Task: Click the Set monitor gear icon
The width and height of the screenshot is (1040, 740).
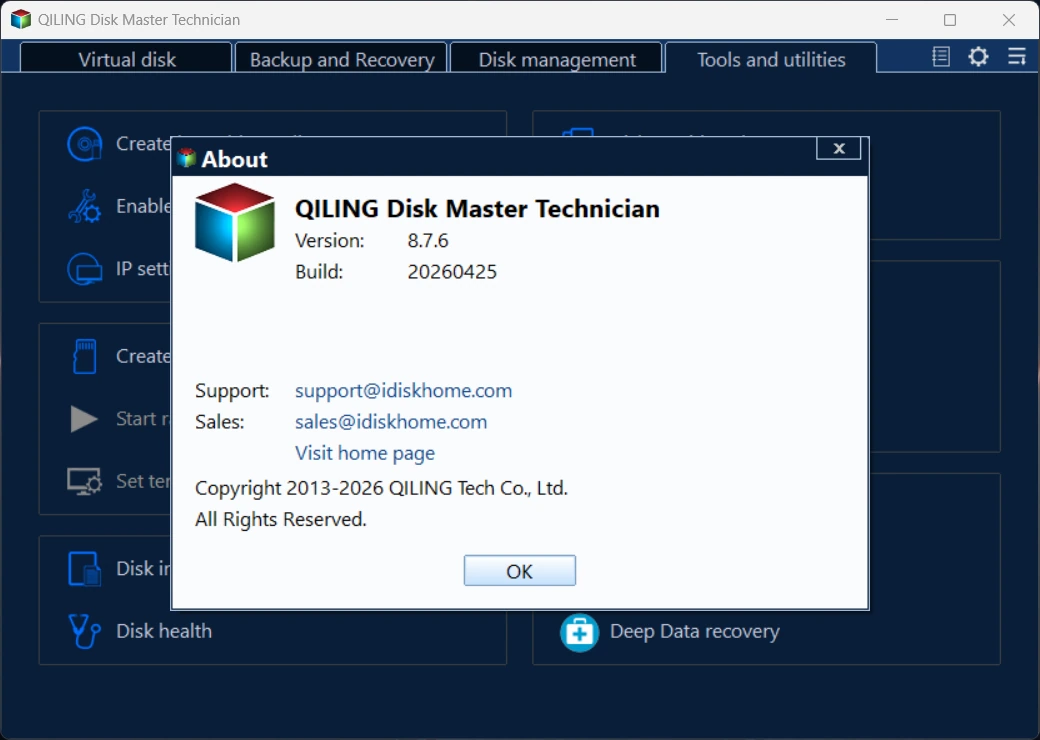Action: (x=85, y=481)
